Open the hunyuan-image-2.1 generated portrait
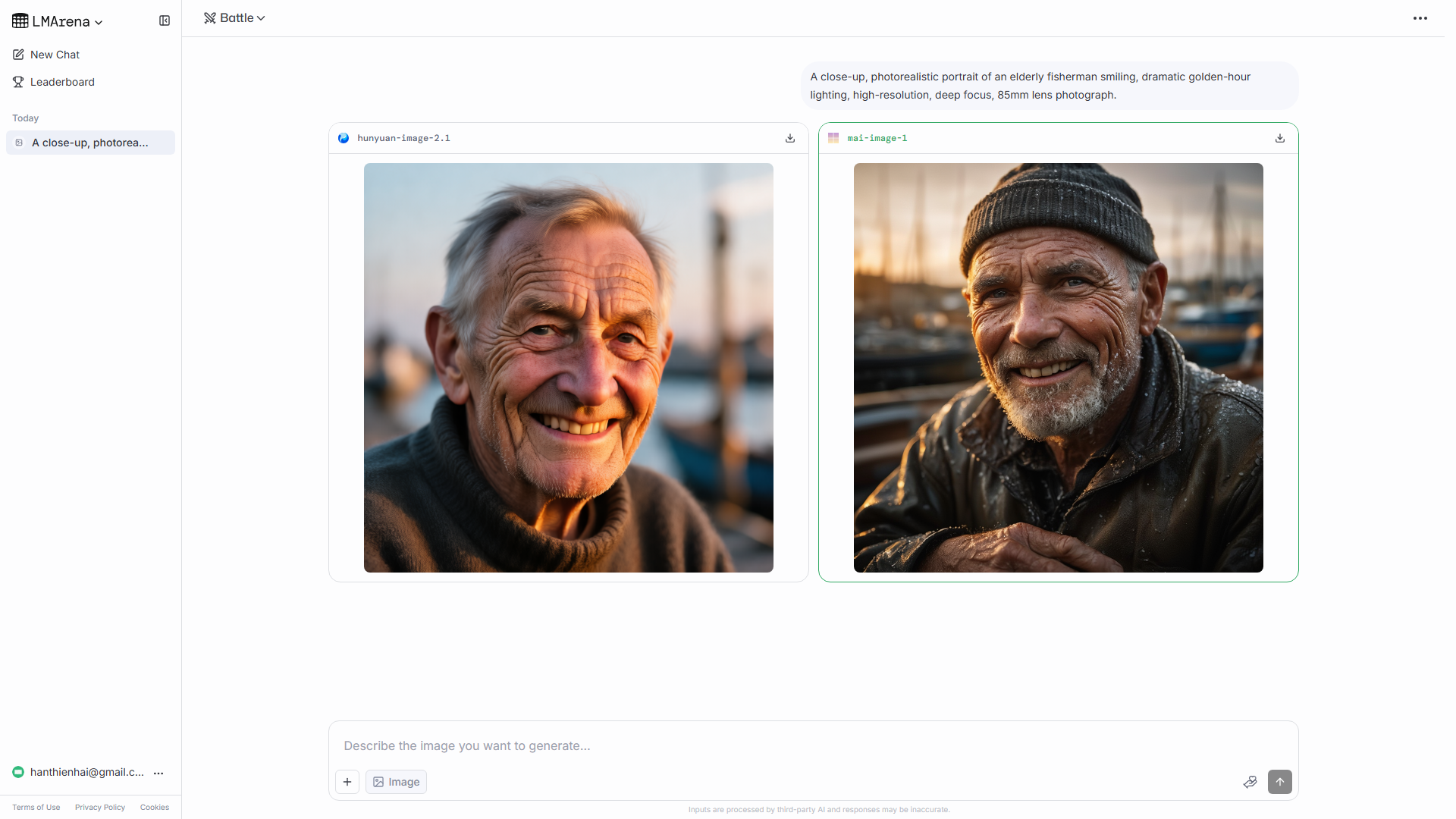Screen dimensions: 1456x819 (x=568, y=368)
